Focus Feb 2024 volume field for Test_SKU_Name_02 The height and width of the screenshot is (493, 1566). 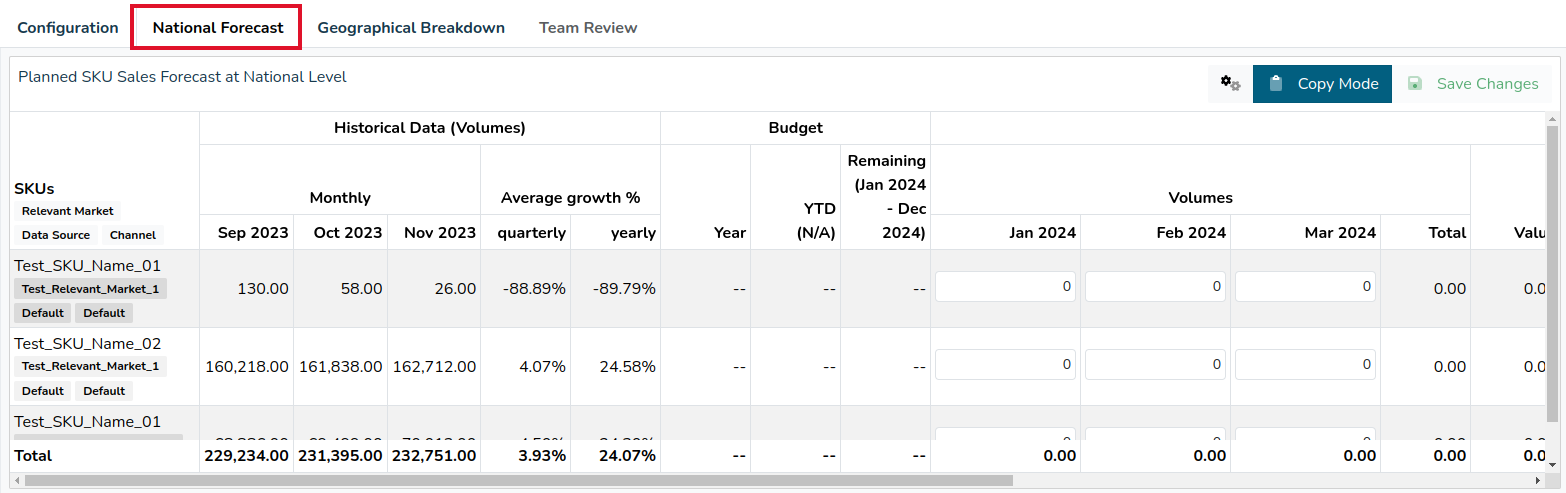point(1155,365)
